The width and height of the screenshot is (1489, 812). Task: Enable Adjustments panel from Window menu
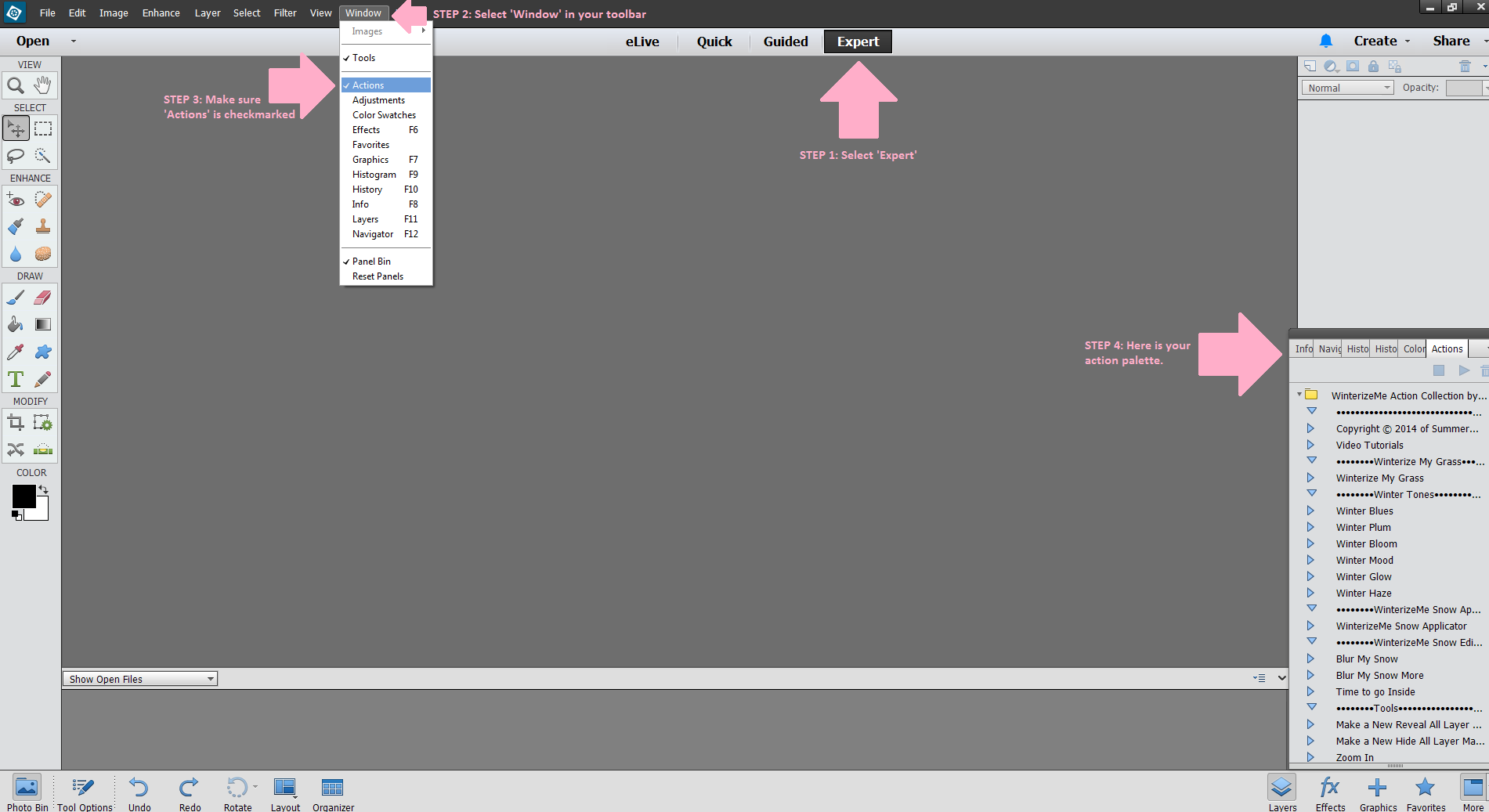(x=386, y=100)
